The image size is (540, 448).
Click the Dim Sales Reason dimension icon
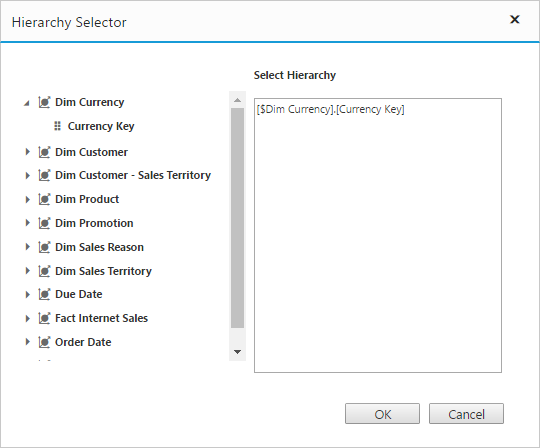[44, 247]
